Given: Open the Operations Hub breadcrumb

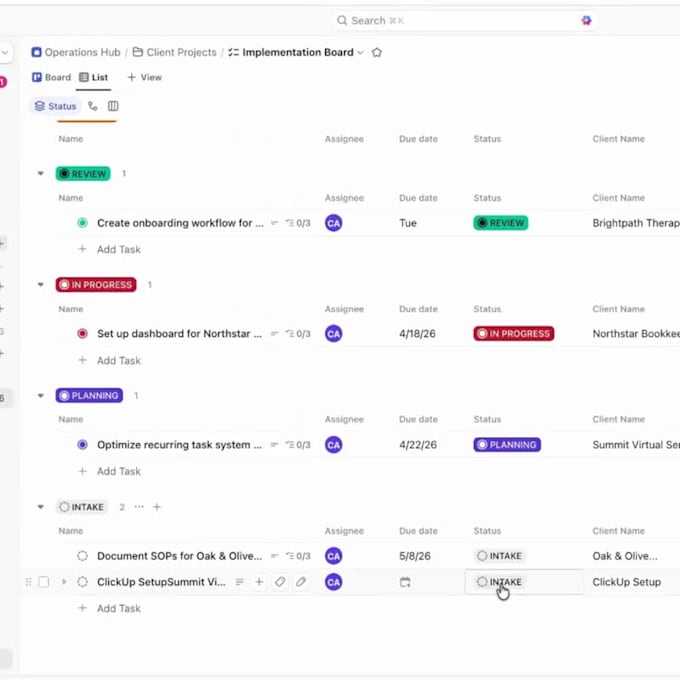Looking at the screenshot, I should [82, 52].
